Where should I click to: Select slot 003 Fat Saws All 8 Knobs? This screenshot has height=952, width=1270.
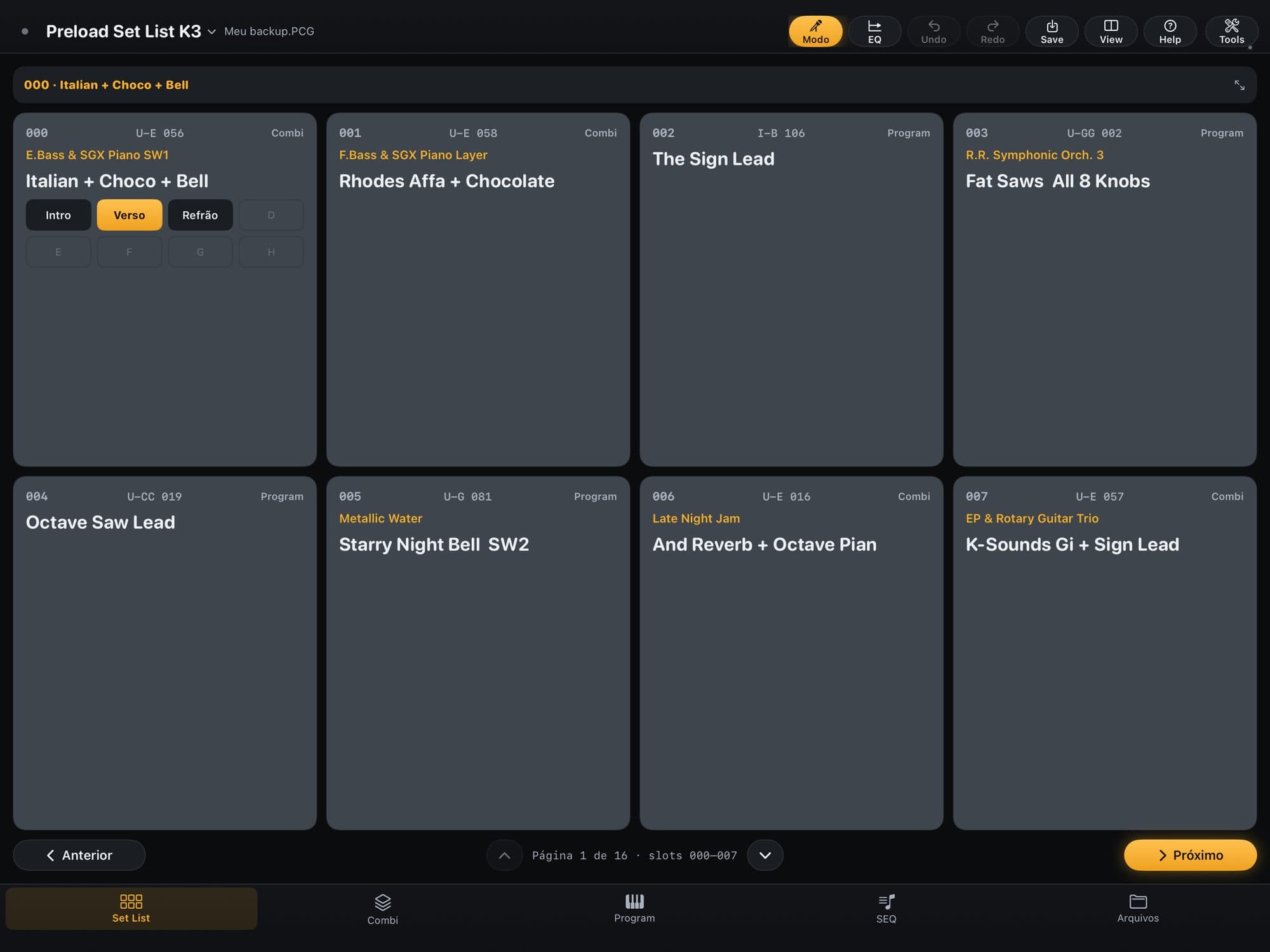pos(1105,289)
